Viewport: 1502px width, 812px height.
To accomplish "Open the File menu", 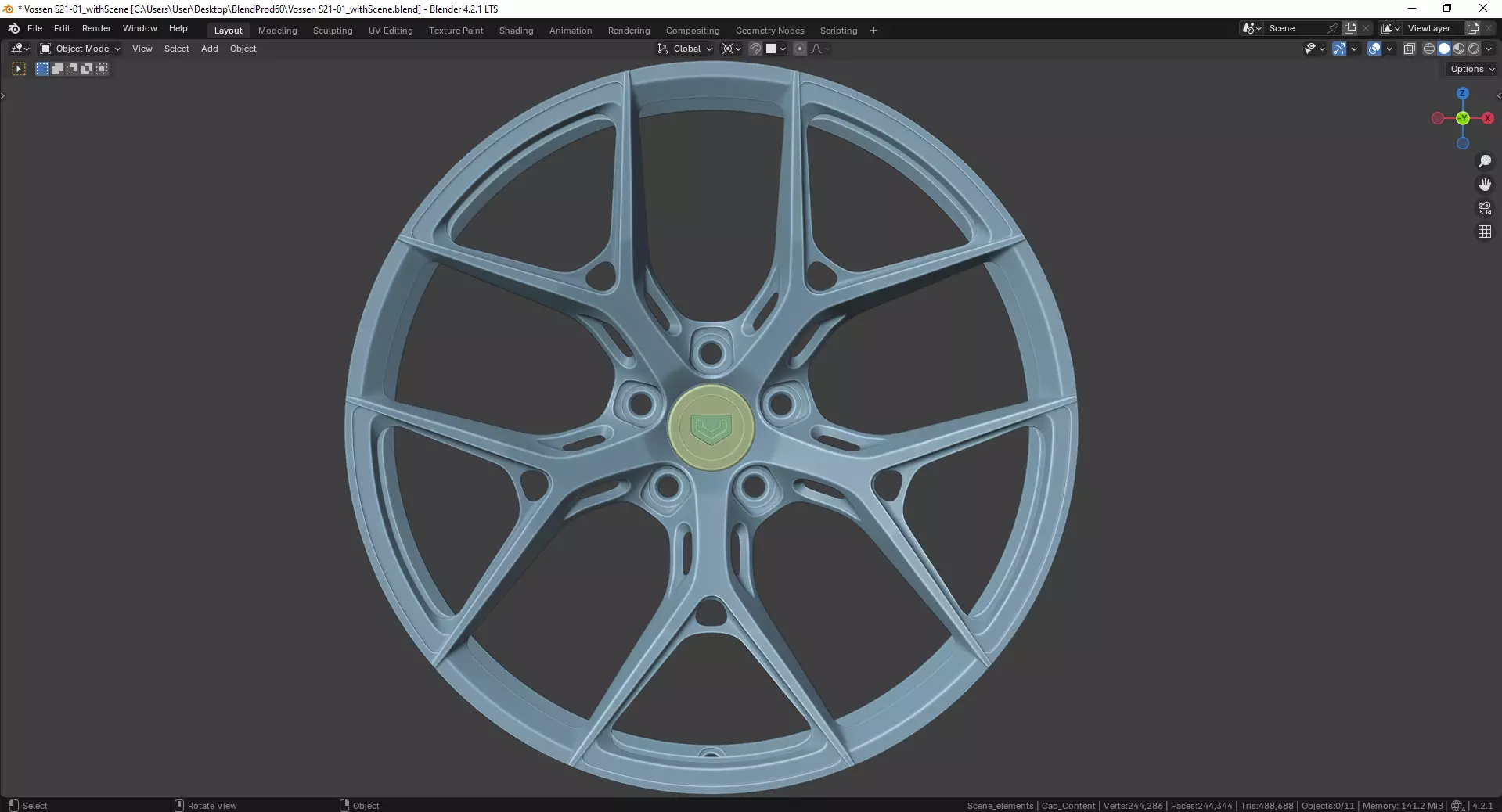I will (34, 28).
